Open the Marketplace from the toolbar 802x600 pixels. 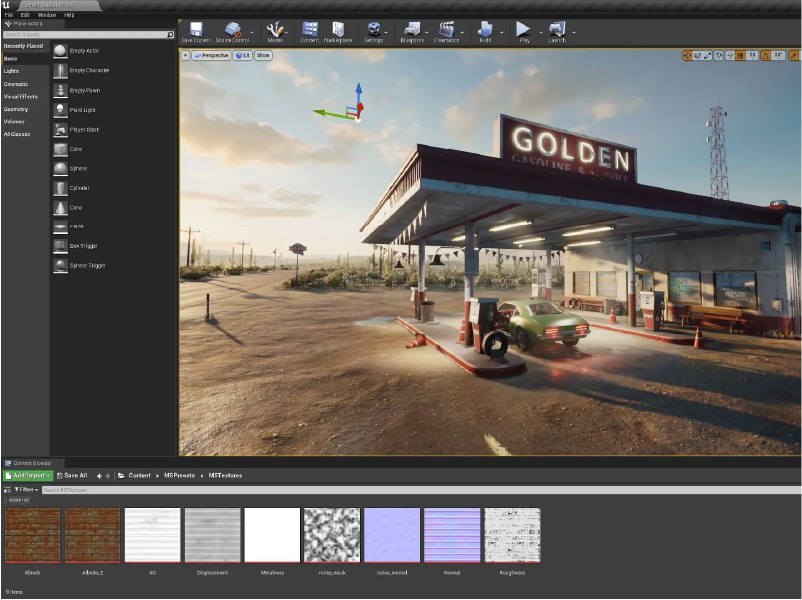pos(338,30)
